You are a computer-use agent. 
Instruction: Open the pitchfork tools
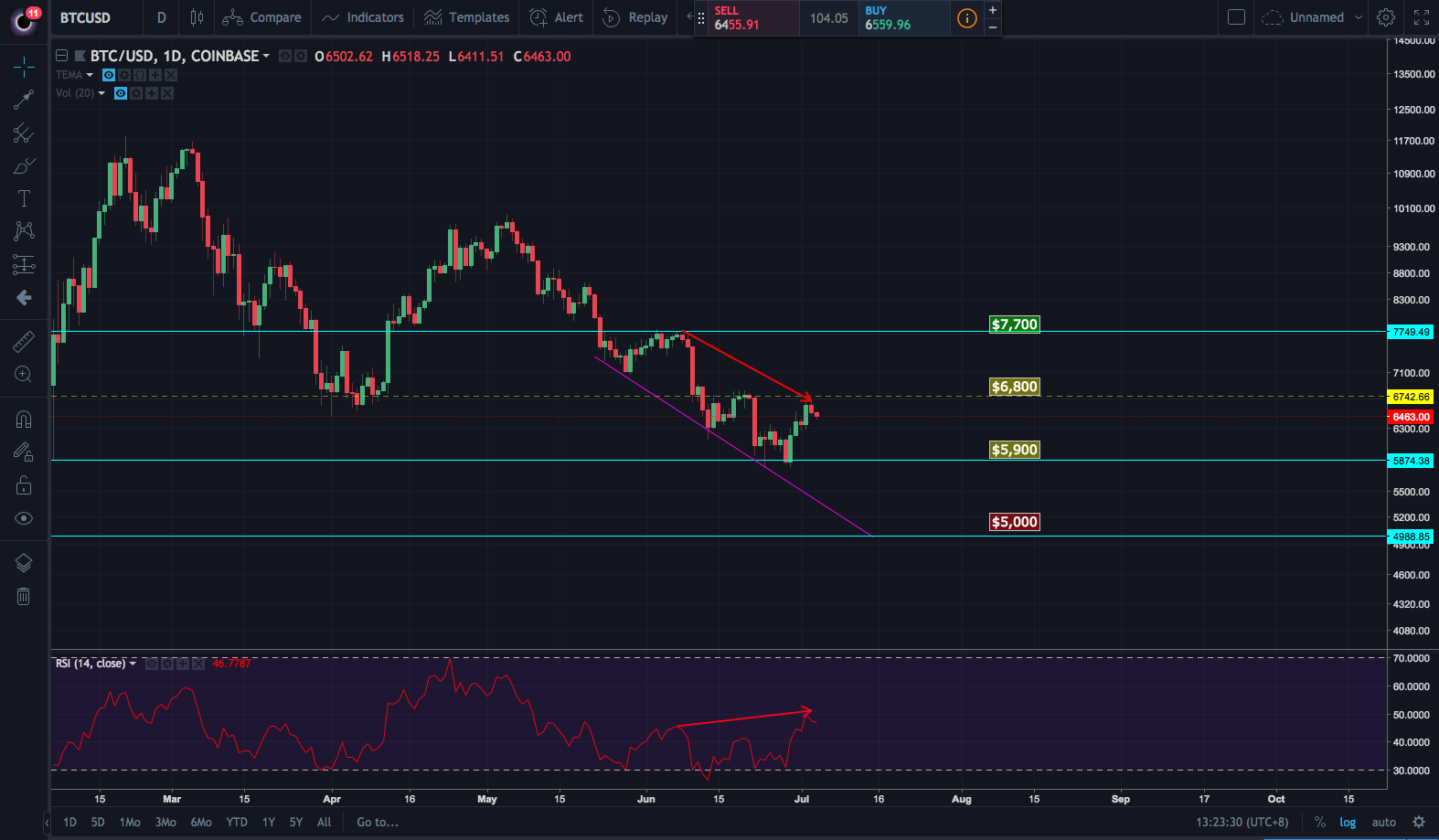click(x=24, y=133)
